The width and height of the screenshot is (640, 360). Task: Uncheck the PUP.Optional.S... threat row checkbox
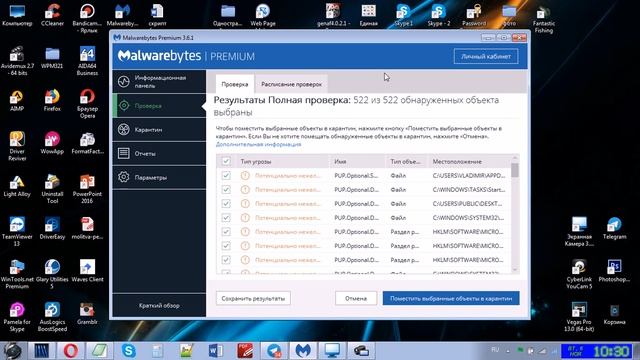coord(226,176)
